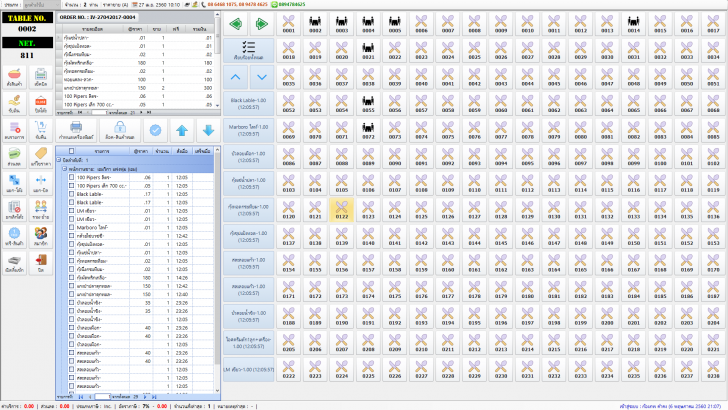Open the members group icon
Image resolution: width=728 pixels, height=410 pixels.
click(41, 236)
